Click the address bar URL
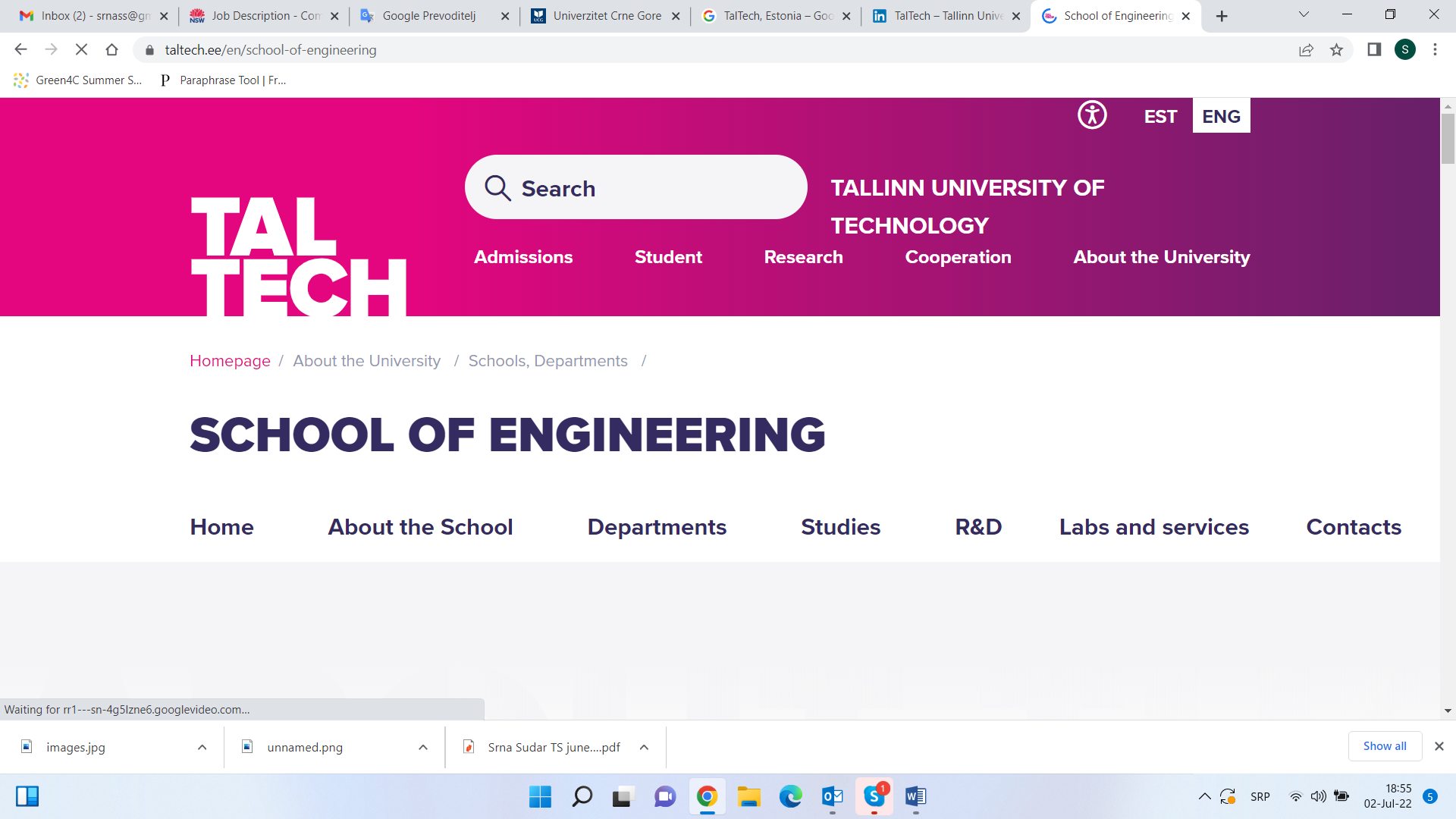The image size is (1456, 819). tap(271, 50)
